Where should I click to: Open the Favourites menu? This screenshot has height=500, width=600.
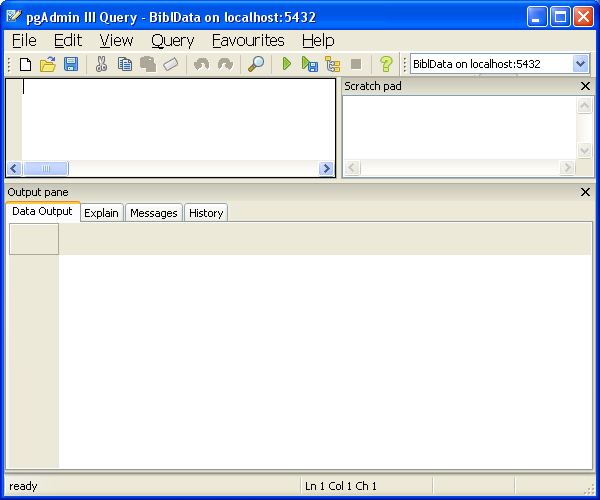point(248,41)
